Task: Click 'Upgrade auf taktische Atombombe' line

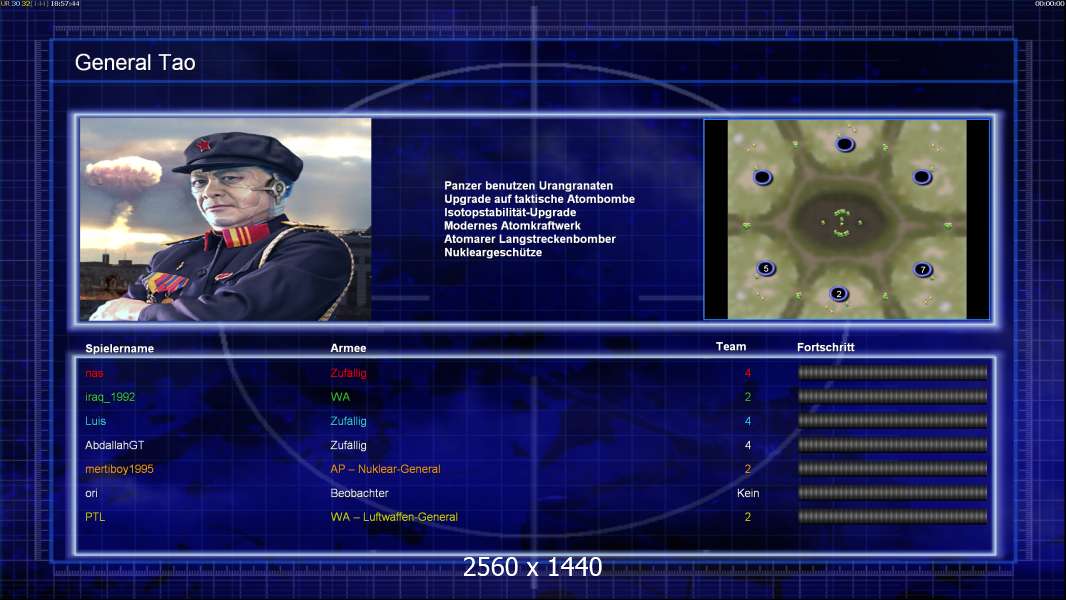Action: 539,199
